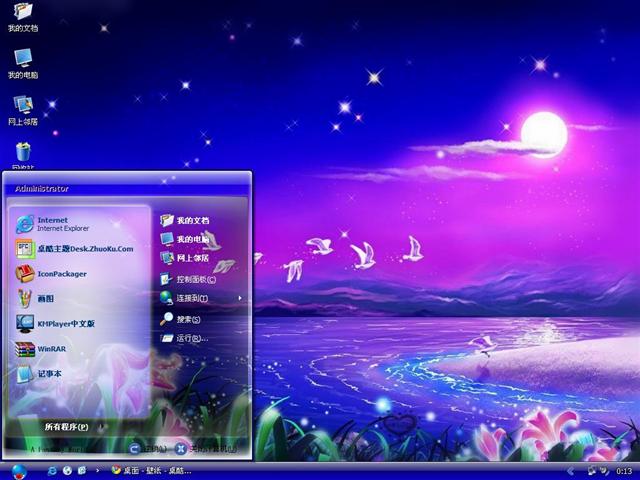Open 画图 (Paint) program
The width and height of the screenshot is (640, 480).
[x=46, y=298]
